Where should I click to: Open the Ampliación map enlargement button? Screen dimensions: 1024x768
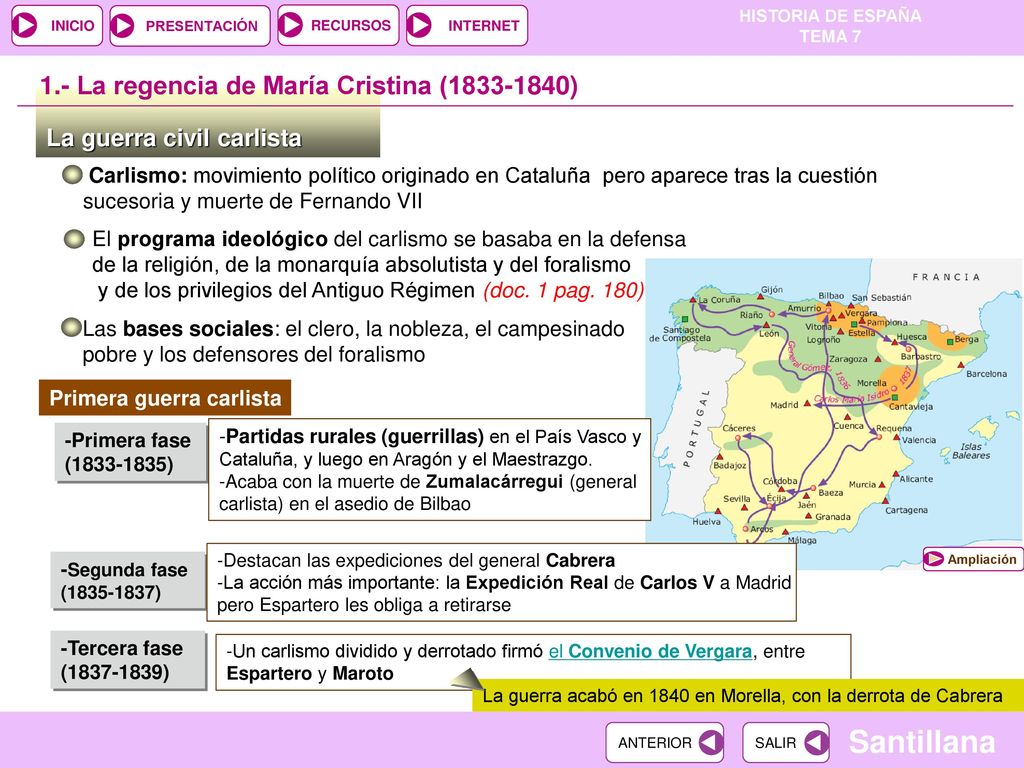(x=972, y=559)
